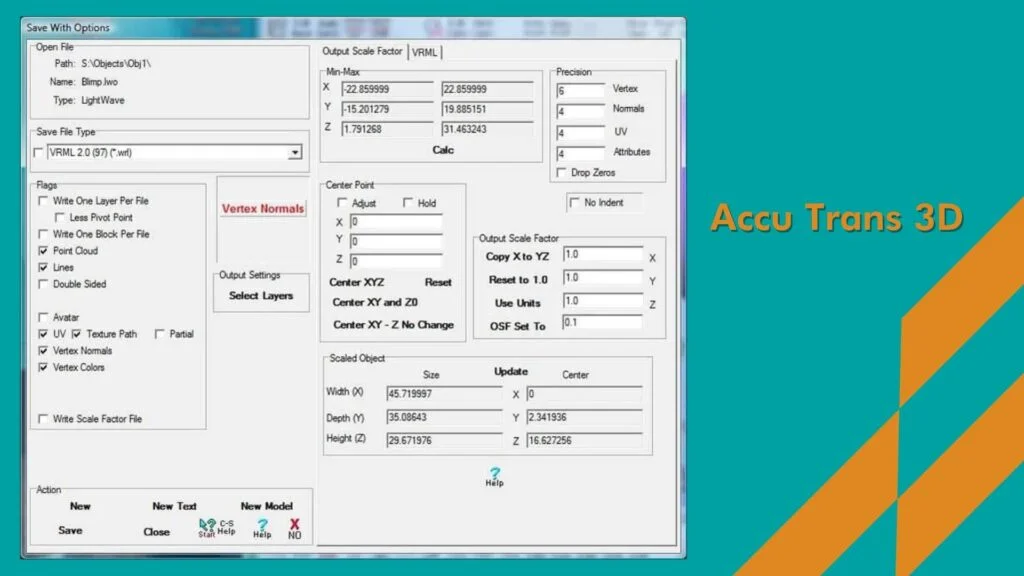The image size is (1024, 576).
Task: Toggle Texture Path checkbox
Action: pyautogui.click(x=76, y=334)
